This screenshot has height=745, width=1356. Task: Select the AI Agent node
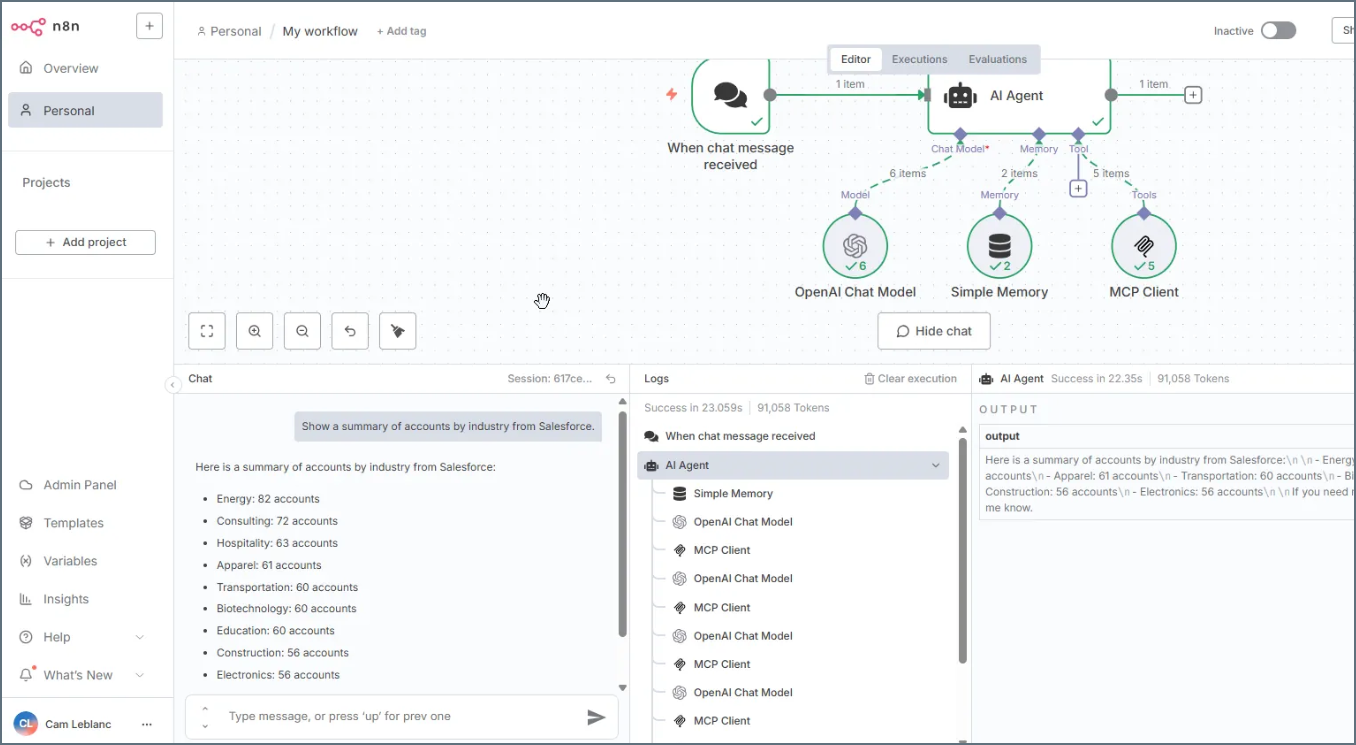(1019, 95)
